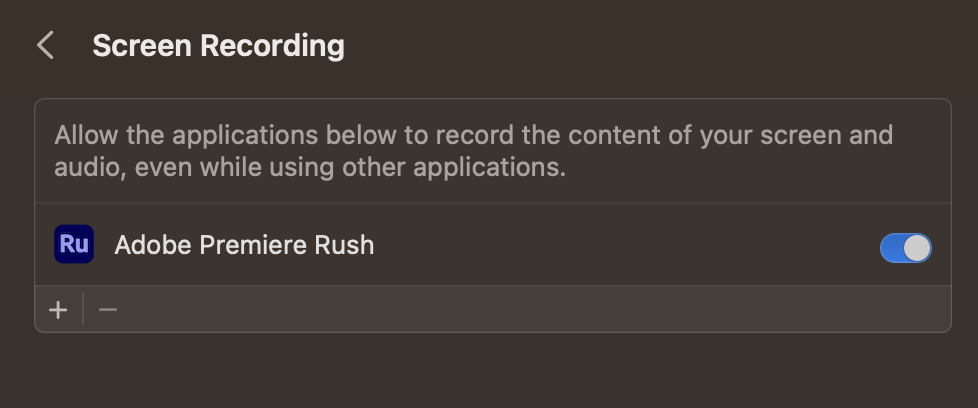The height and width of the screenshot is (408, 978).
Task: Click the divider between plus and minus
Action: pyautogui.click(x=83, y=309)
